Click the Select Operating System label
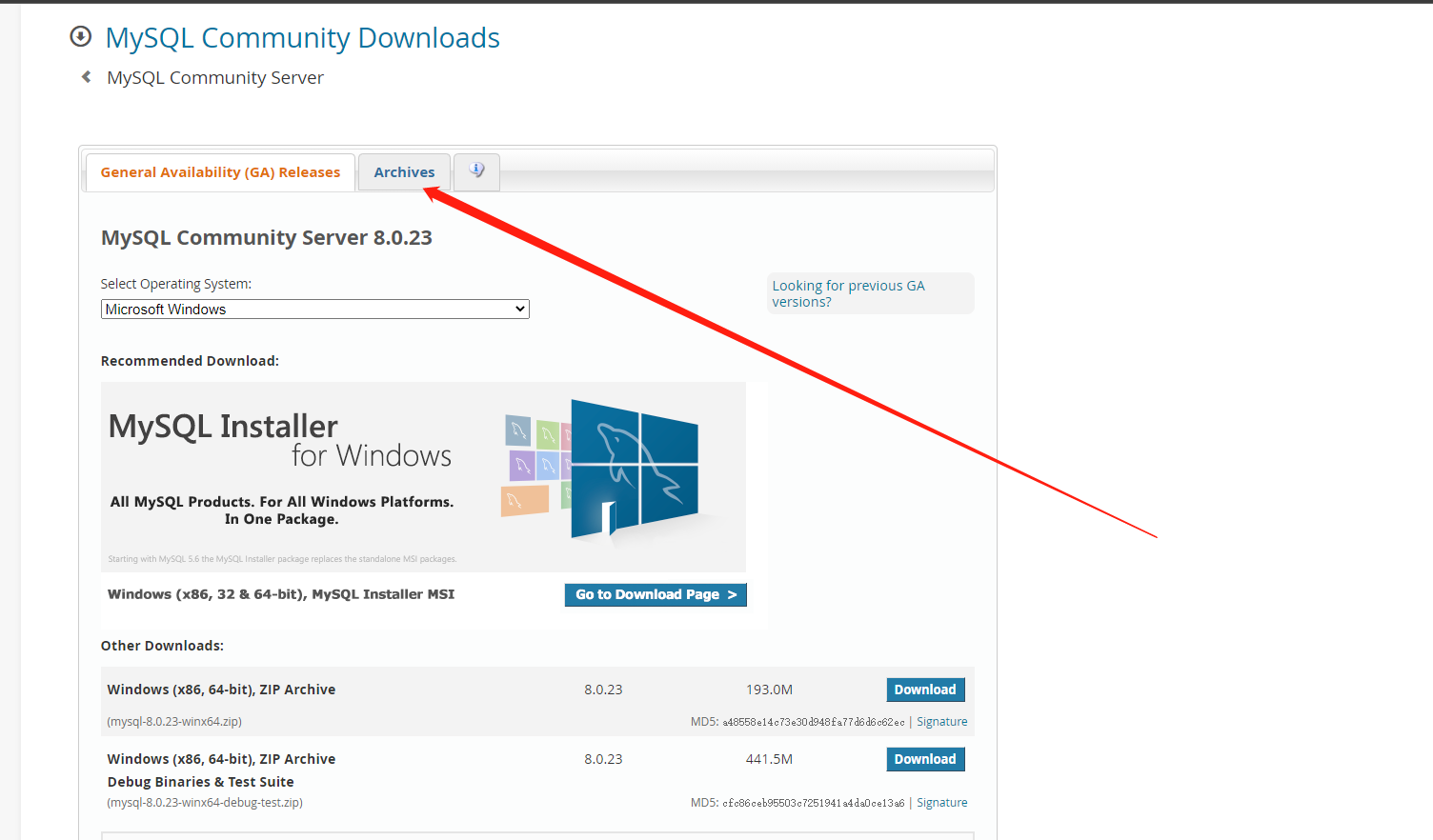This screenshot has height=840, width=1433. 176,284
